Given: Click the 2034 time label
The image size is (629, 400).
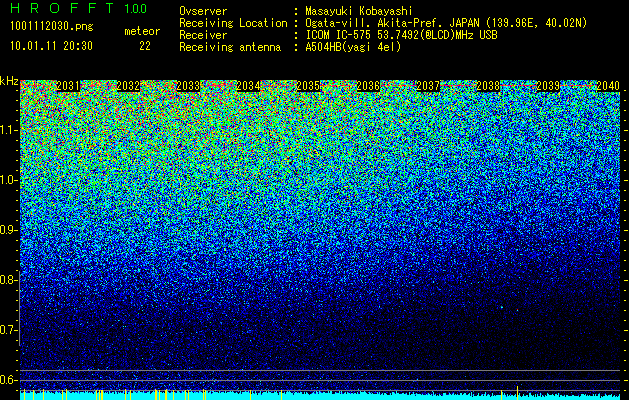Looking at the screenshot, I should pos(248,86).
